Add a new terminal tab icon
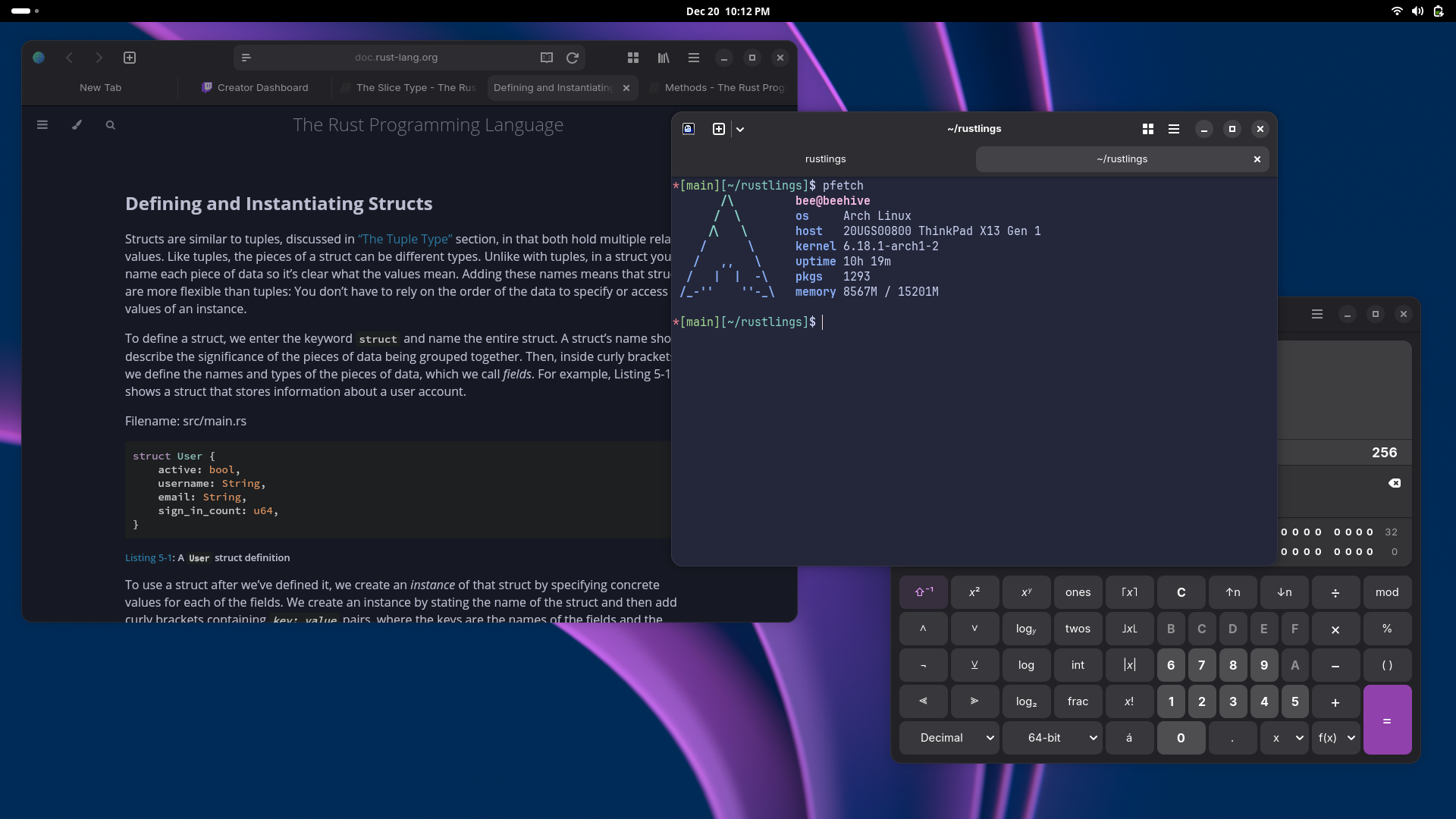 tap(719, 129)
